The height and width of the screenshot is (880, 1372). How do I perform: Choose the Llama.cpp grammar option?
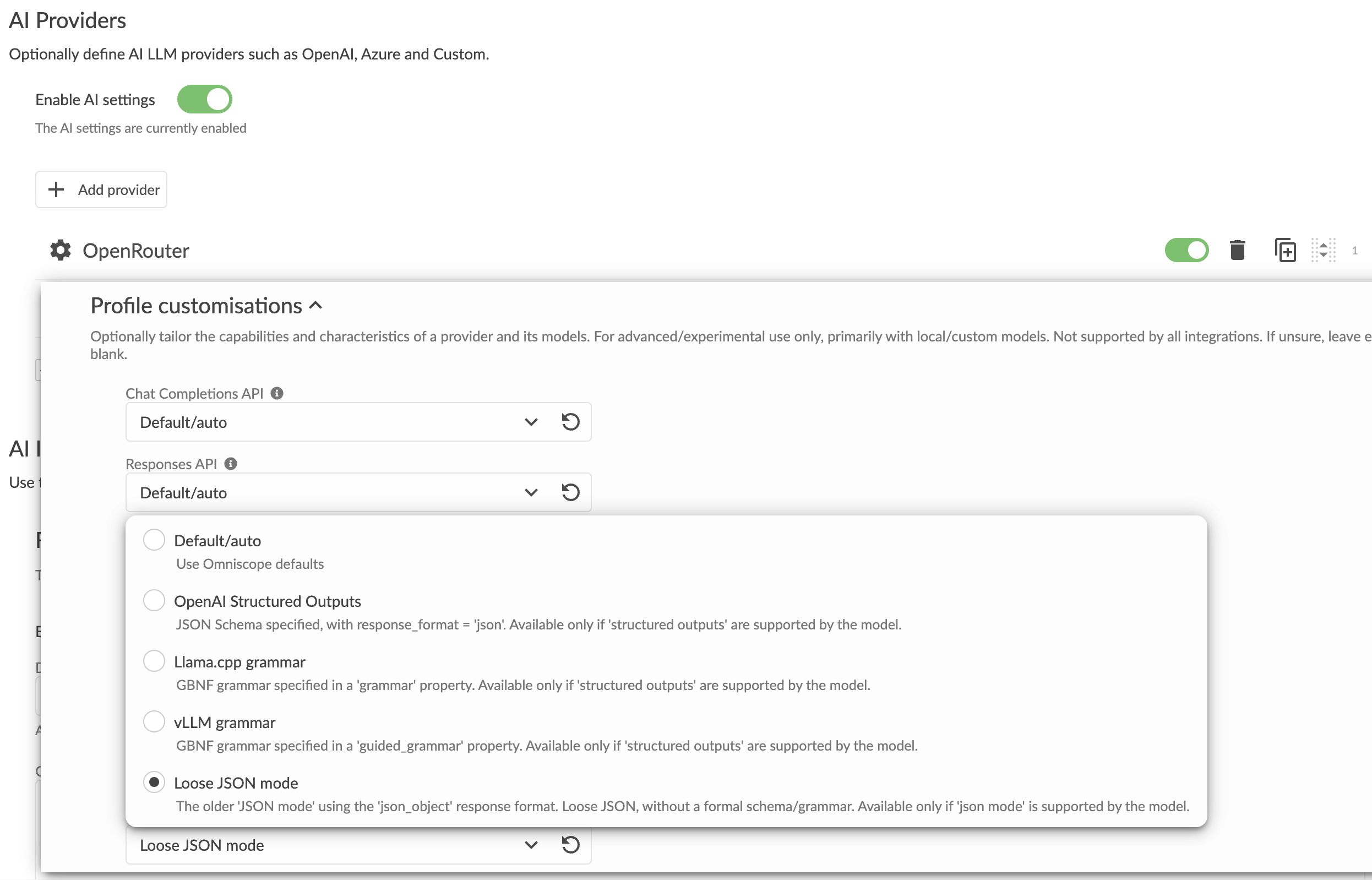[x=154, y=661]
